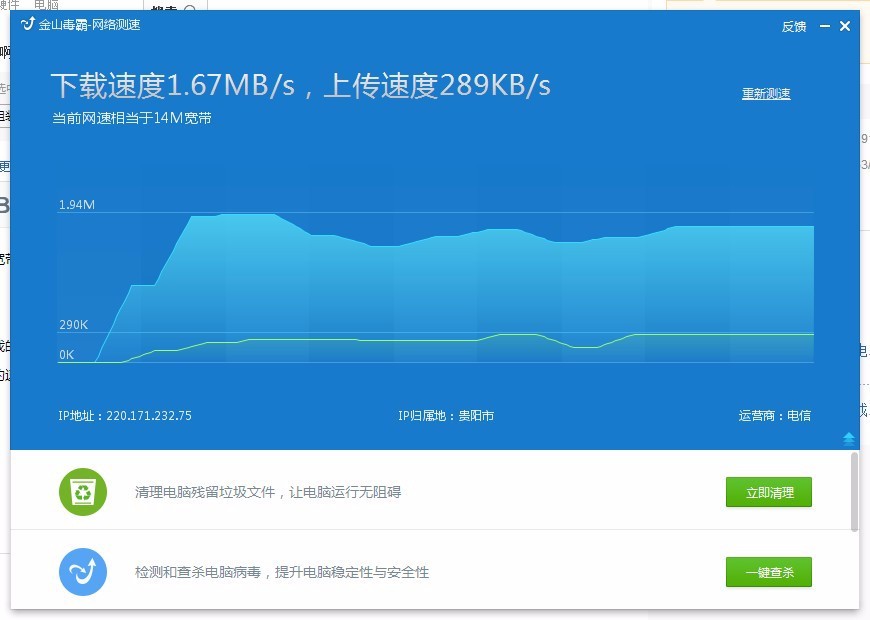Click the recommendations list scrollbar
Image resolution: width=870 pixels, height=620 pixels.
[854, 492]
